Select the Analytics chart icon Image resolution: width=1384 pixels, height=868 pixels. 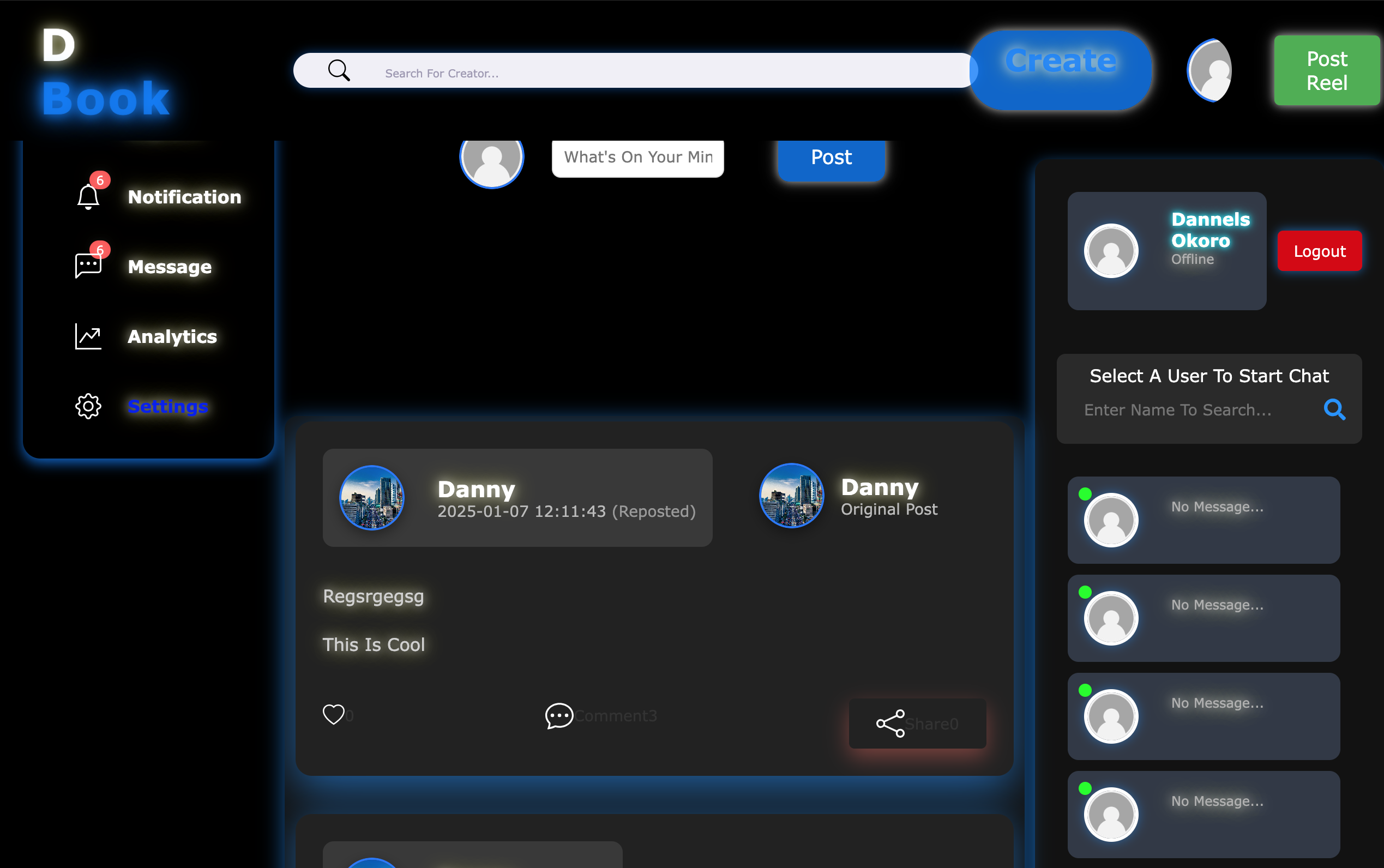87,336
